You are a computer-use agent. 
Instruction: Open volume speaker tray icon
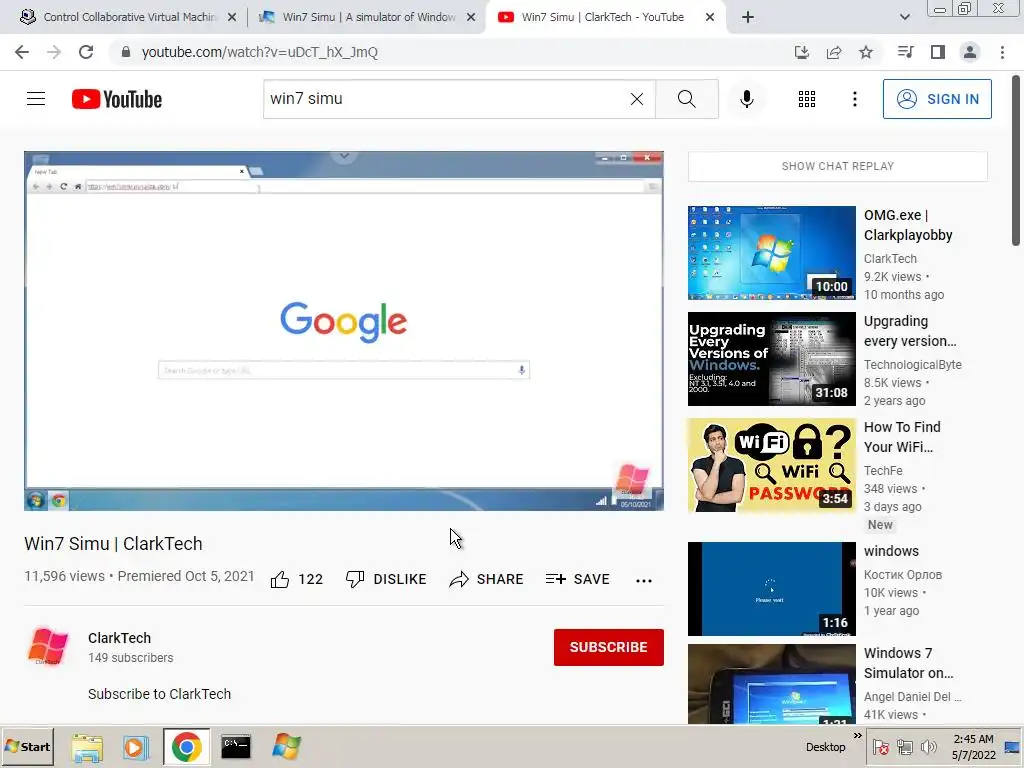pyautogui.click(x=928, y=747)
